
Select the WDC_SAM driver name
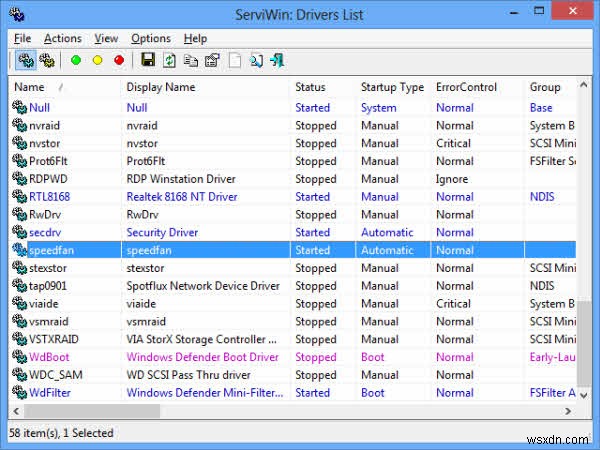(x=56, y=375)
